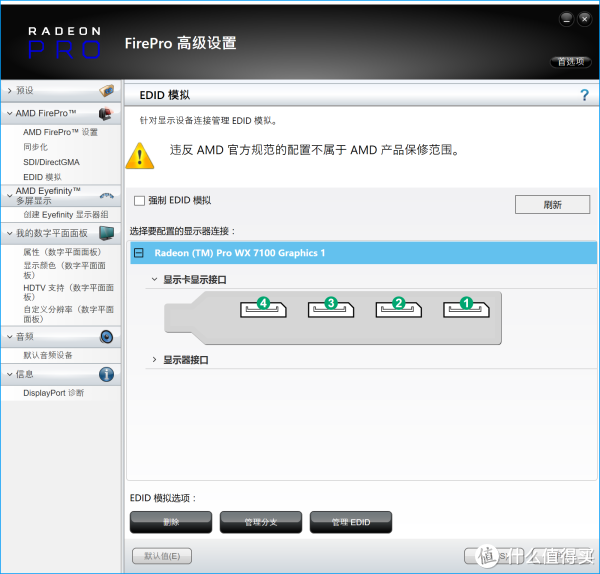Open 创建 Eyefinity 显示器组 page
The height and width of the screenshot is (574, 600).
click(x=66, y=214)
